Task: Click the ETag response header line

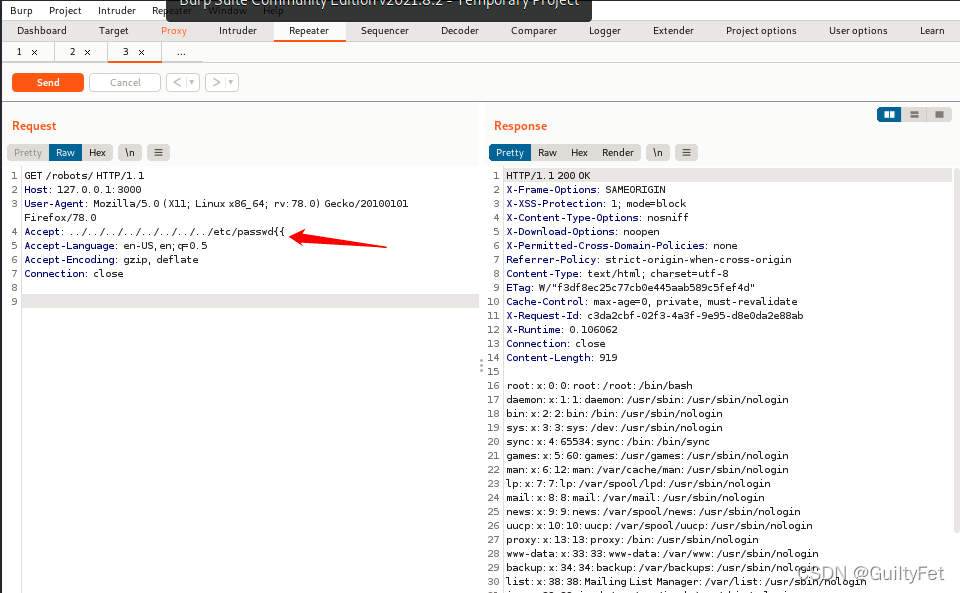Action: pyautogui.click(x=631, y=287)
